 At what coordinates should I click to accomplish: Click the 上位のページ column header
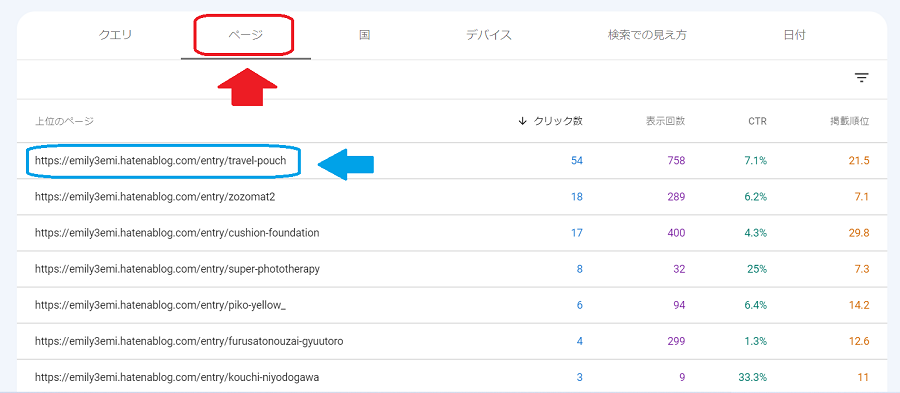pos(64,121)
